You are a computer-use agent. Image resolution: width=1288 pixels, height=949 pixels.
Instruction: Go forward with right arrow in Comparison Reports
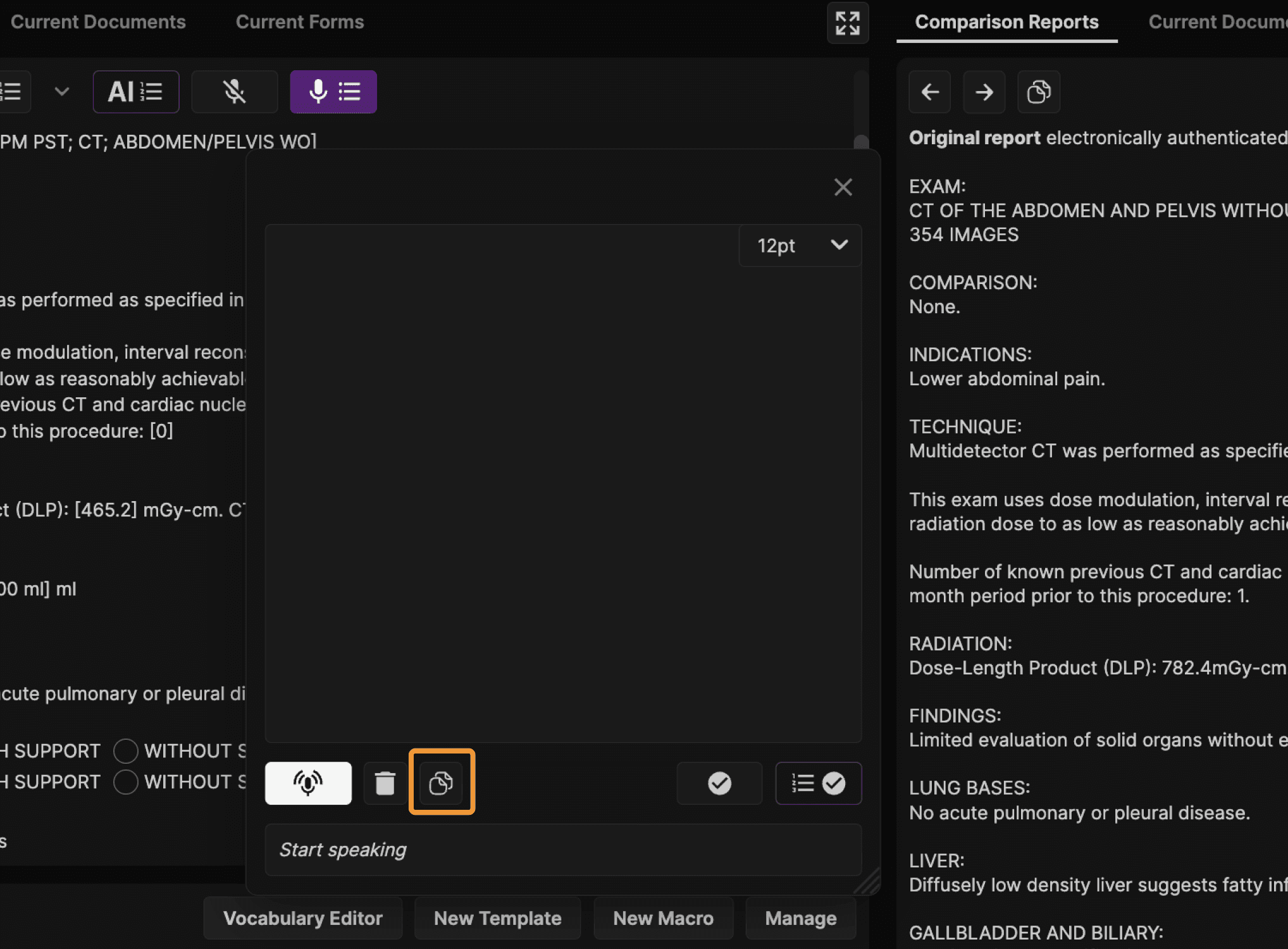pos(984,92)
